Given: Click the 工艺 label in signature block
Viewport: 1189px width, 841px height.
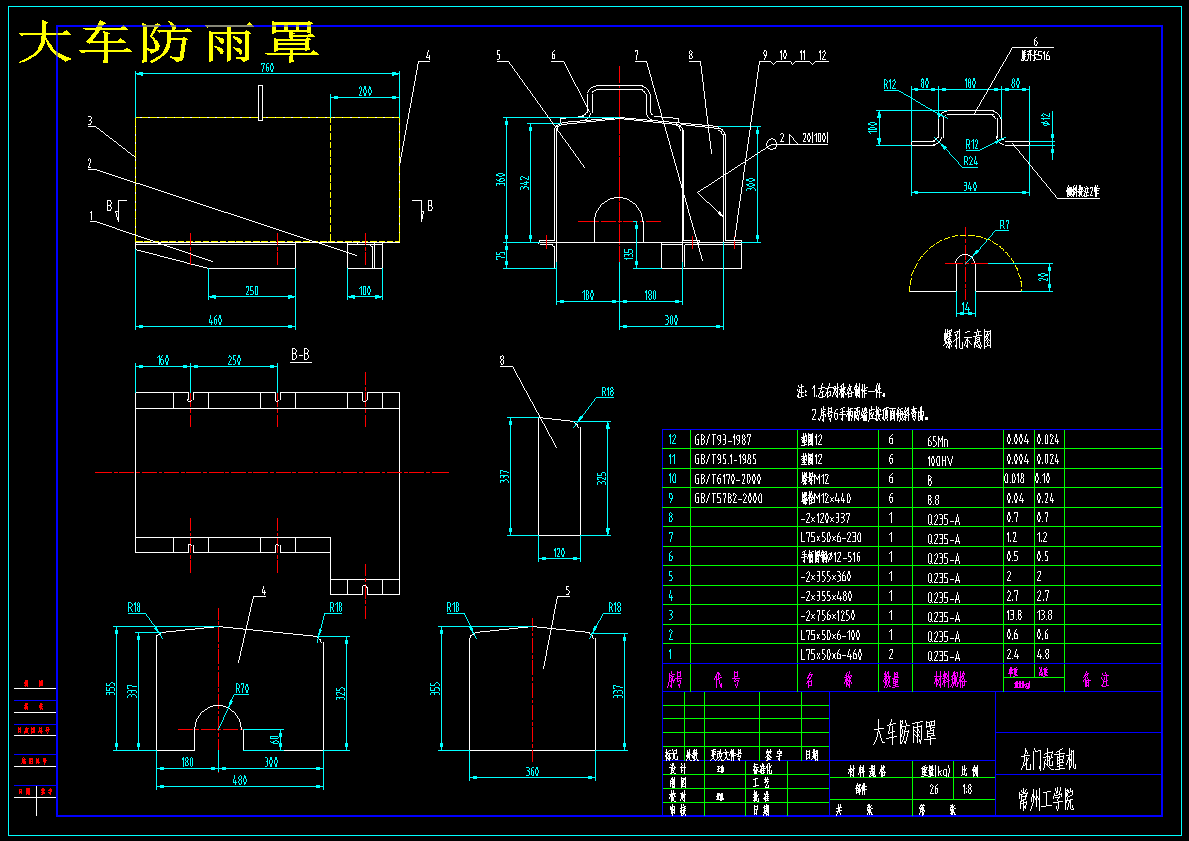Looking at the screenshot, I should click(761, 781).
